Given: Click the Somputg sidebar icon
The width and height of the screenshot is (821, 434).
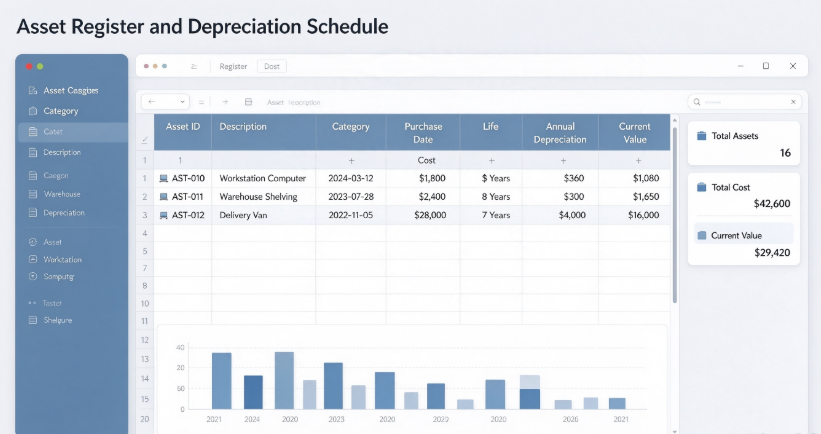Looking at the screenshot, I should [x=33, y=276].
